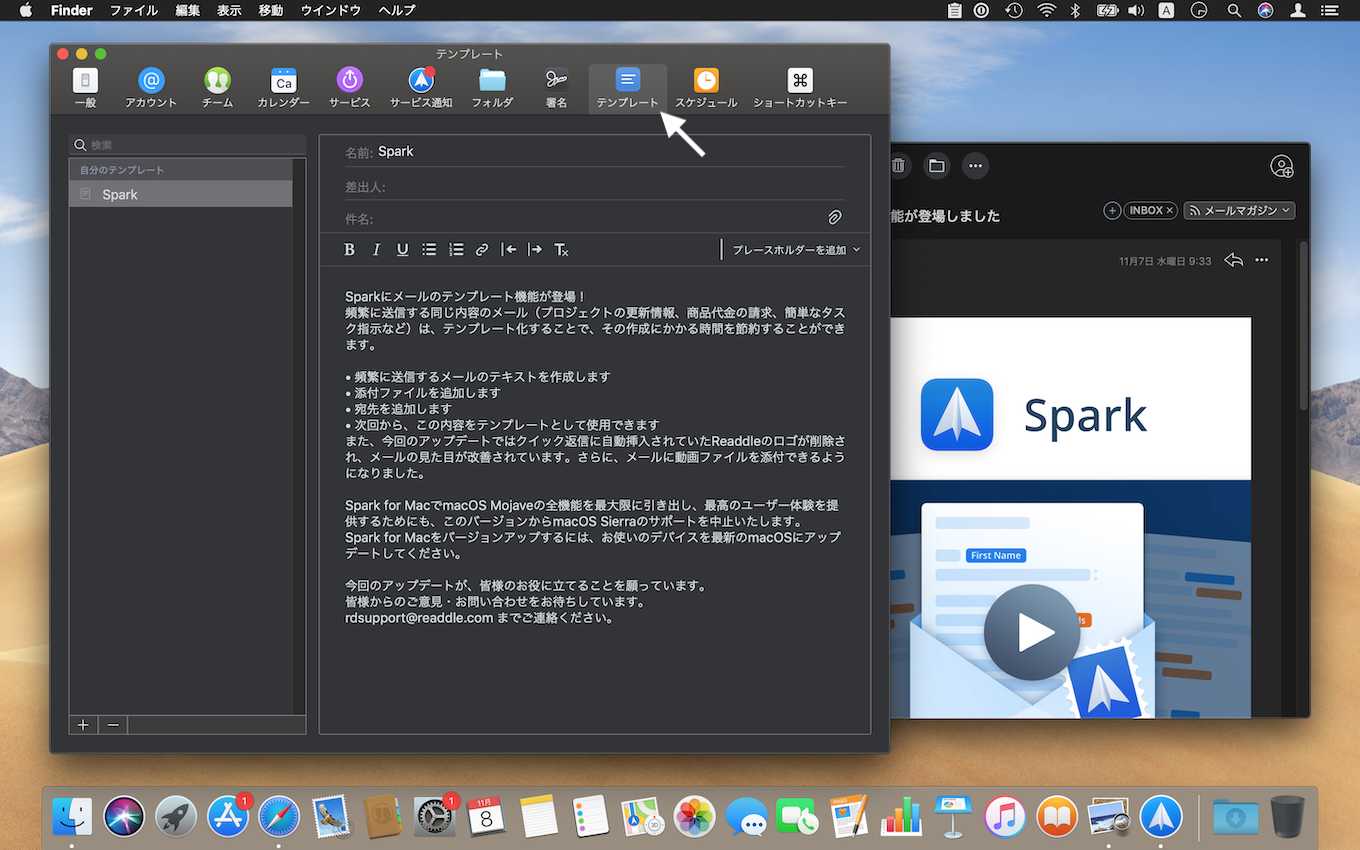Viewport: 1360px width, 850px height.
Task: Open the 一般 (General) preferences pane
Action: tap(86, 88)
